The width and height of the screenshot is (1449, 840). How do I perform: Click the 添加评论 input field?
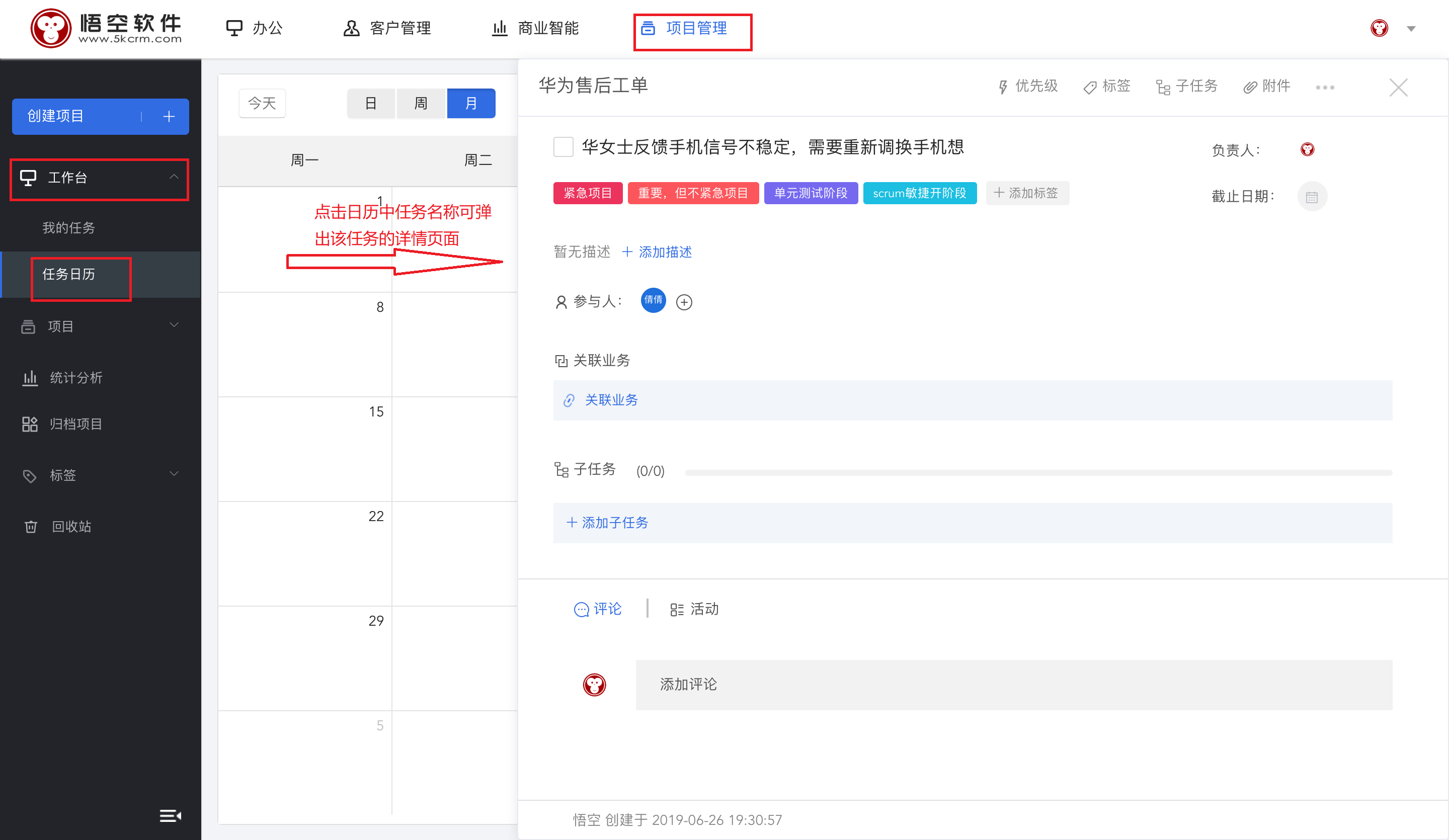click(1014, 685)
